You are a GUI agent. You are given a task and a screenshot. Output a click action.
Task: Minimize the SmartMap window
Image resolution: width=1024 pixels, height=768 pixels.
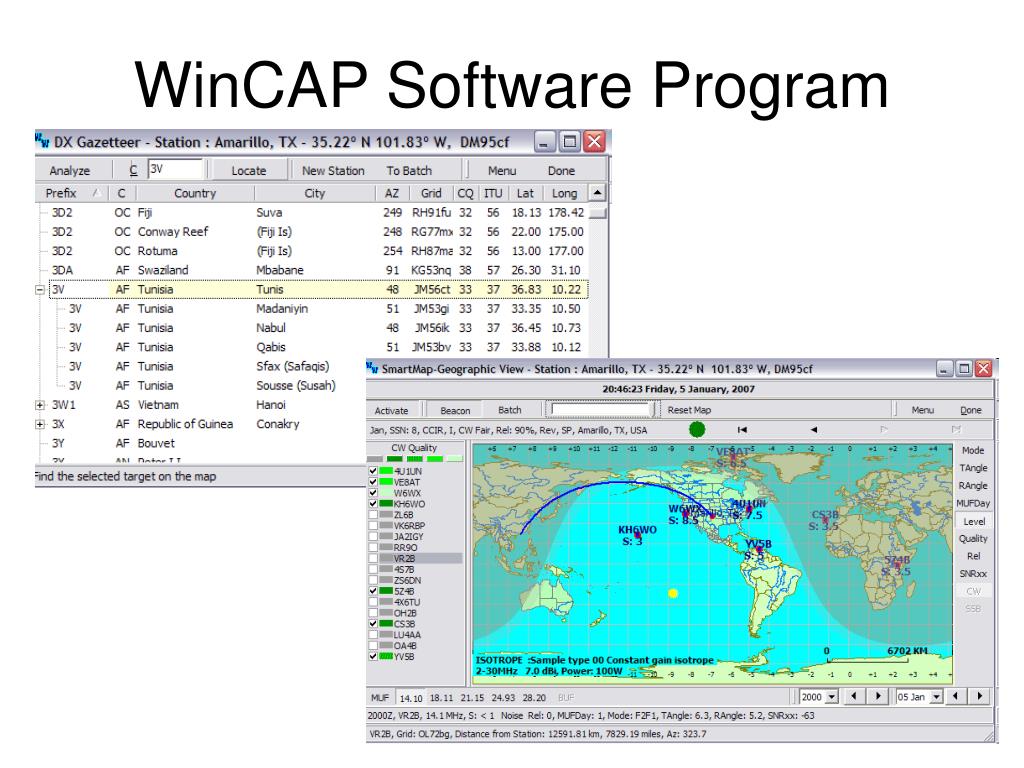click(x=944, y=368)
